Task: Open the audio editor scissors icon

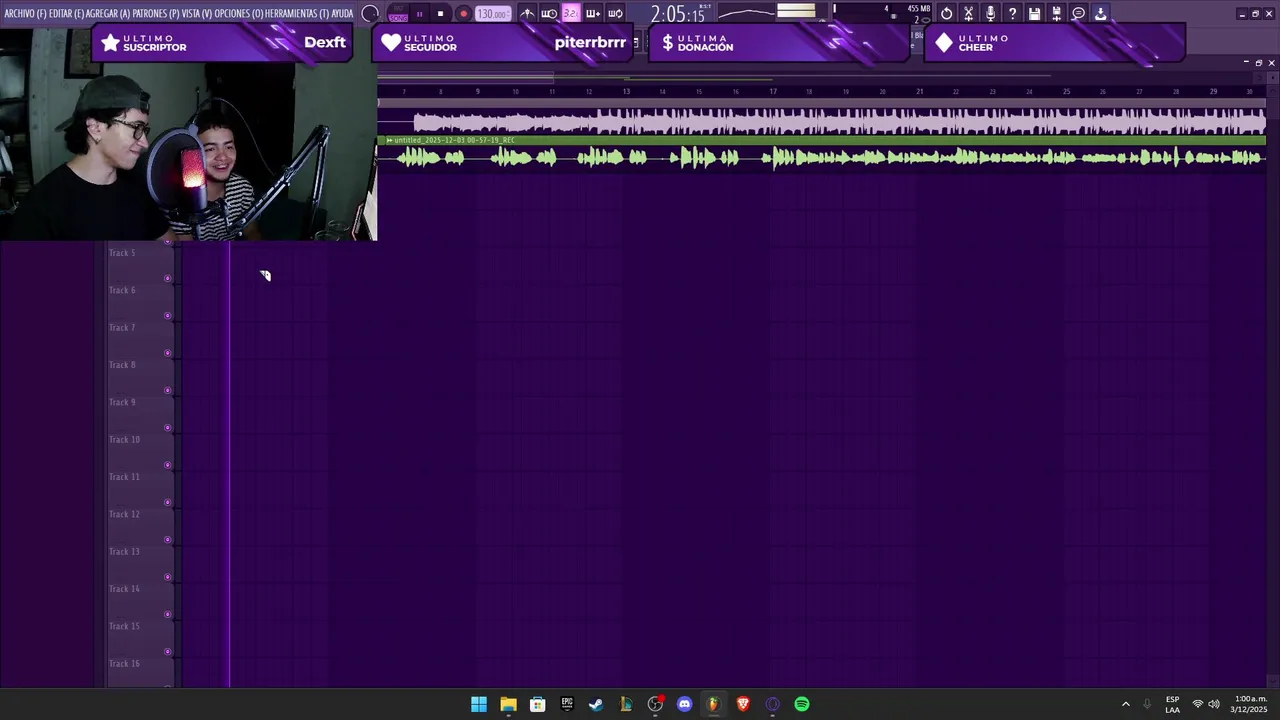Action: click(x=968, y=14)
